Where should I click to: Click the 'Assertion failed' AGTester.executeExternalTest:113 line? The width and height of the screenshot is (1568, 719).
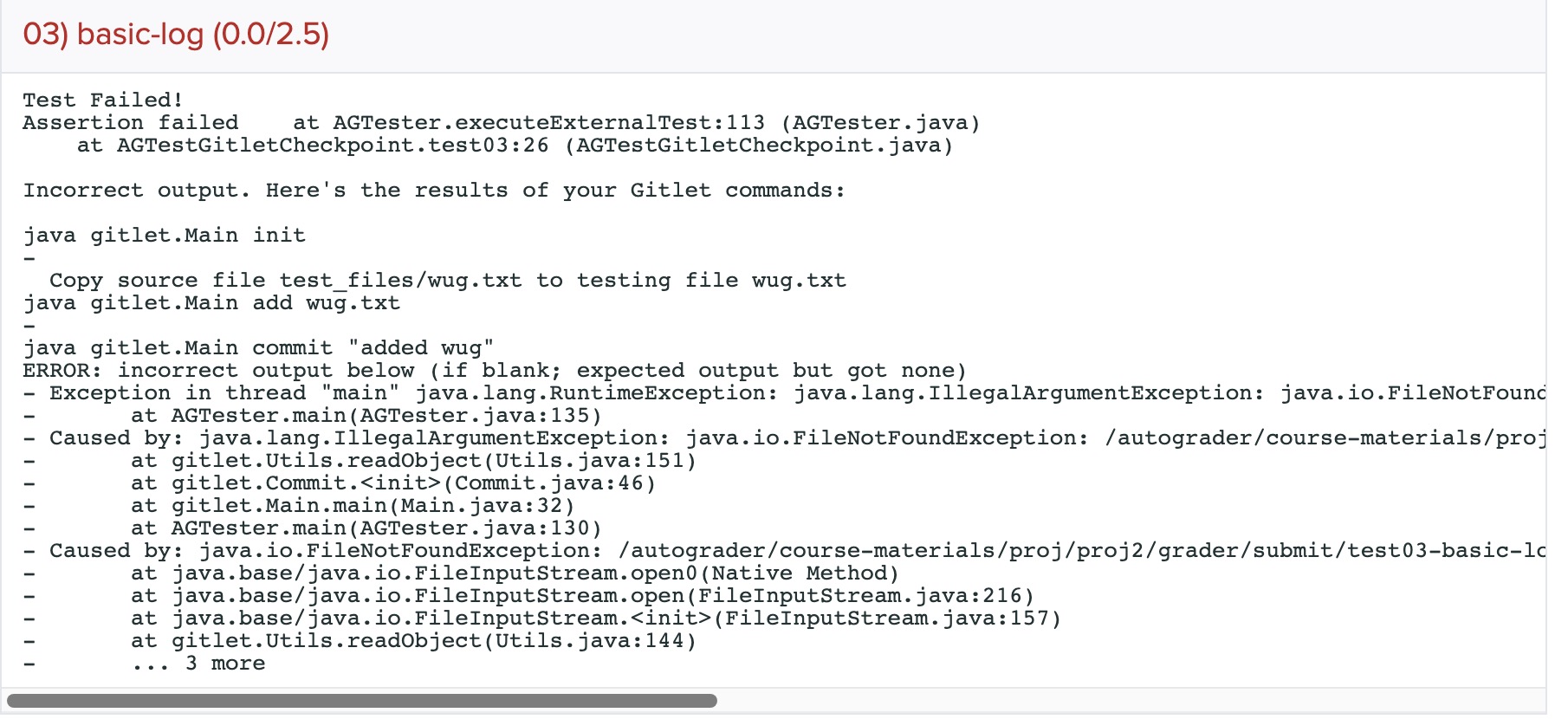pos(501,123)
